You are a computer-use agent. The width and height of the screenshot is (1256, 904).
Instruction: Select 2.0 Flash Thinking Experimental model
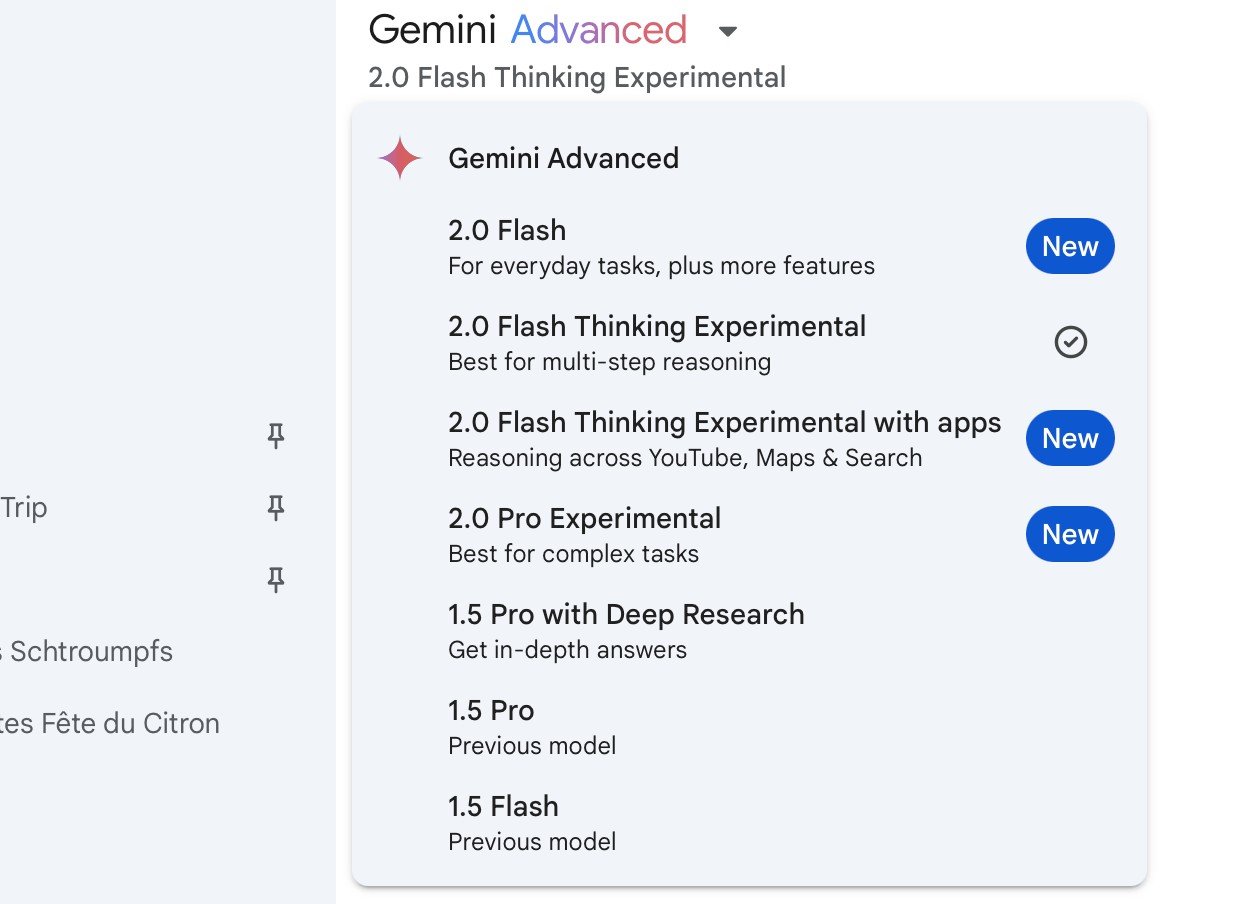[x=750, y=343]
